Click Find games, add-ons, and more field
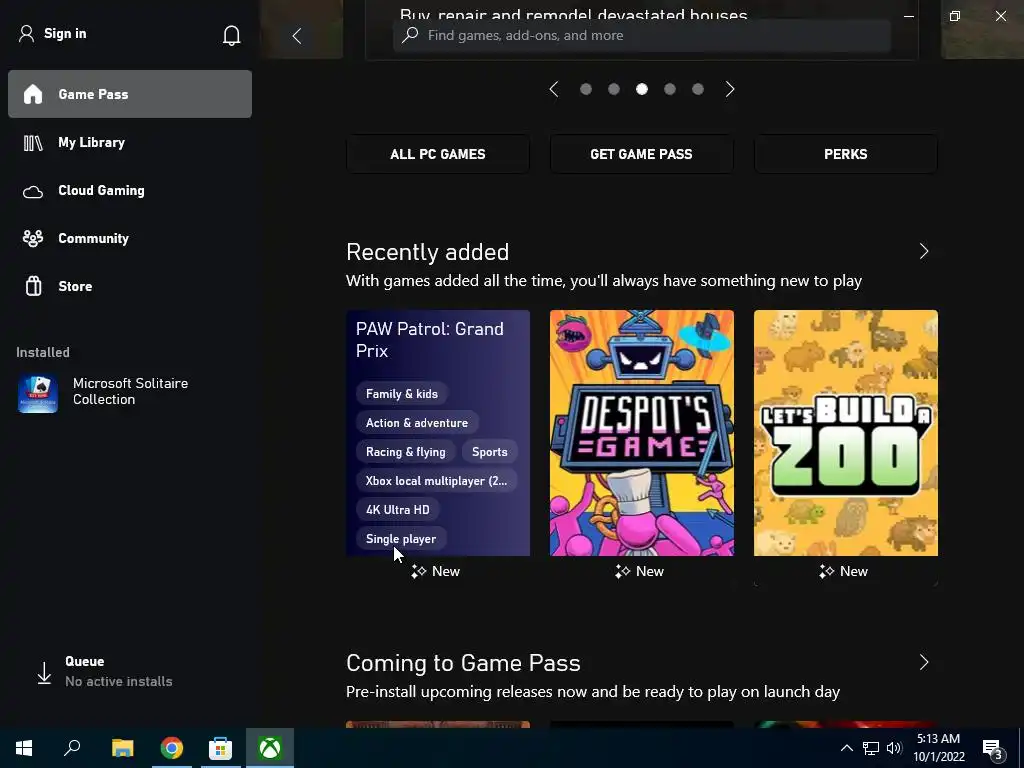This screenshot has height=768, width=1024. click(x=642, y=35)
